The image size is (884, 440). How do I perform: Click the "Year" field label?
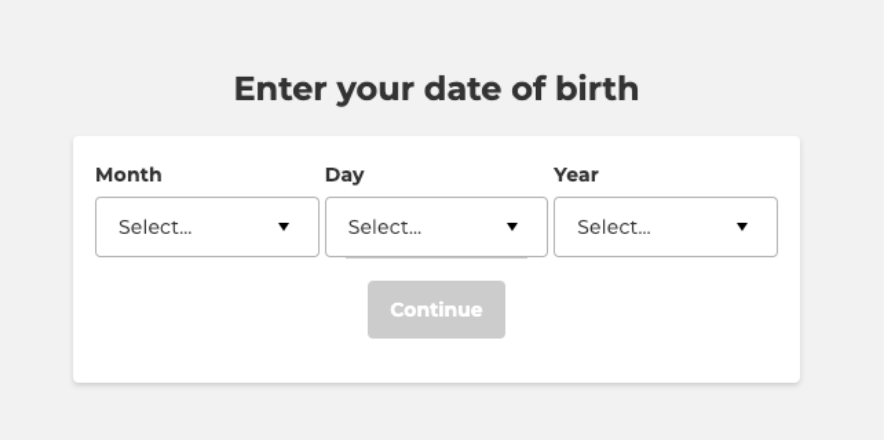[x=576, y=175]
